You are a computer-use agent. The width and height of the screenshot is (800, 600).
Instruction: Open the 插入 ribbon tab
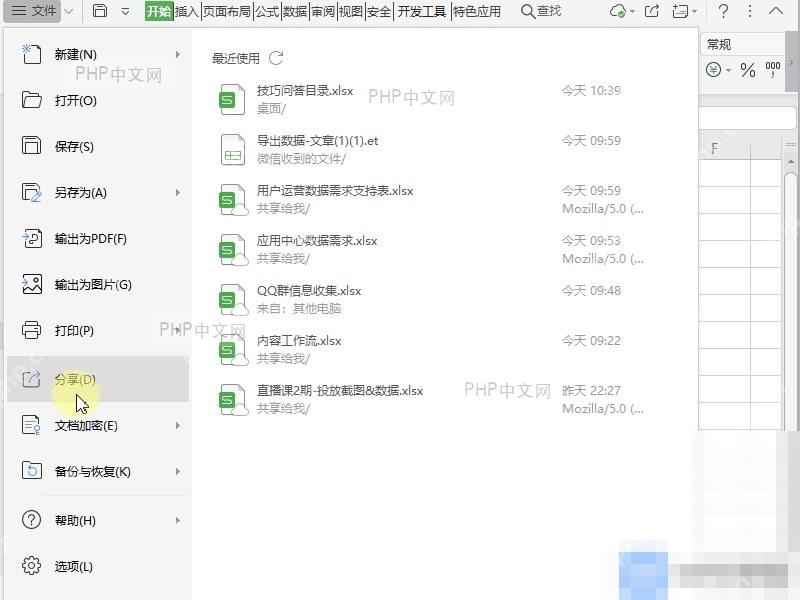point(187,11)
